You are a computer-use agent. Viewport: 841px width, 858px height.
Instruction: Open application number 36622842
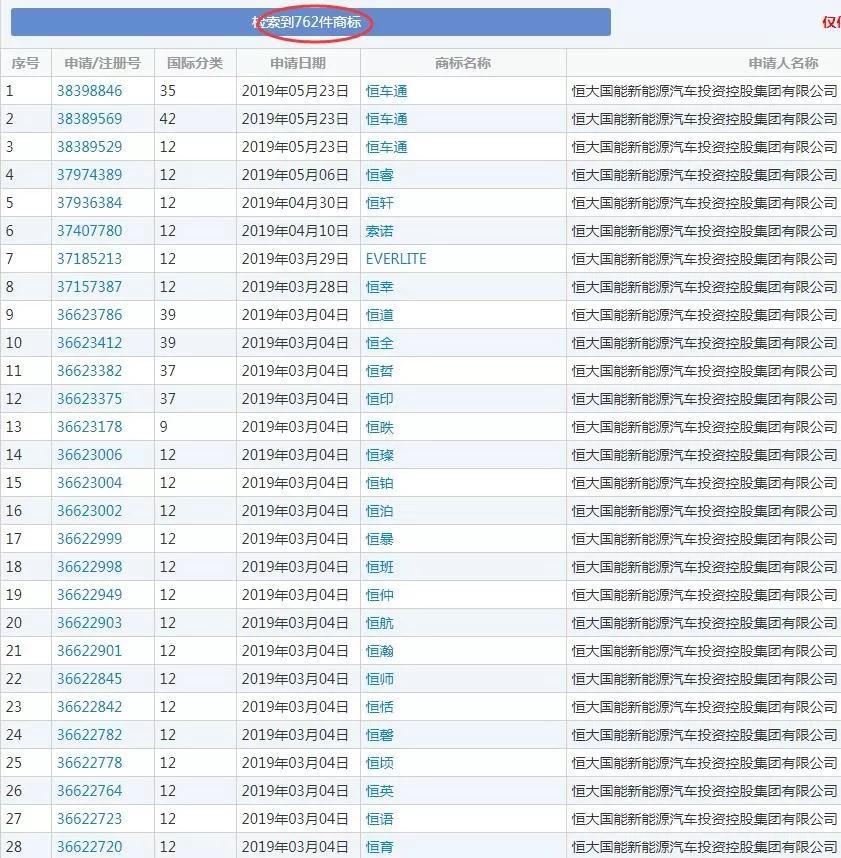(89, 706)
